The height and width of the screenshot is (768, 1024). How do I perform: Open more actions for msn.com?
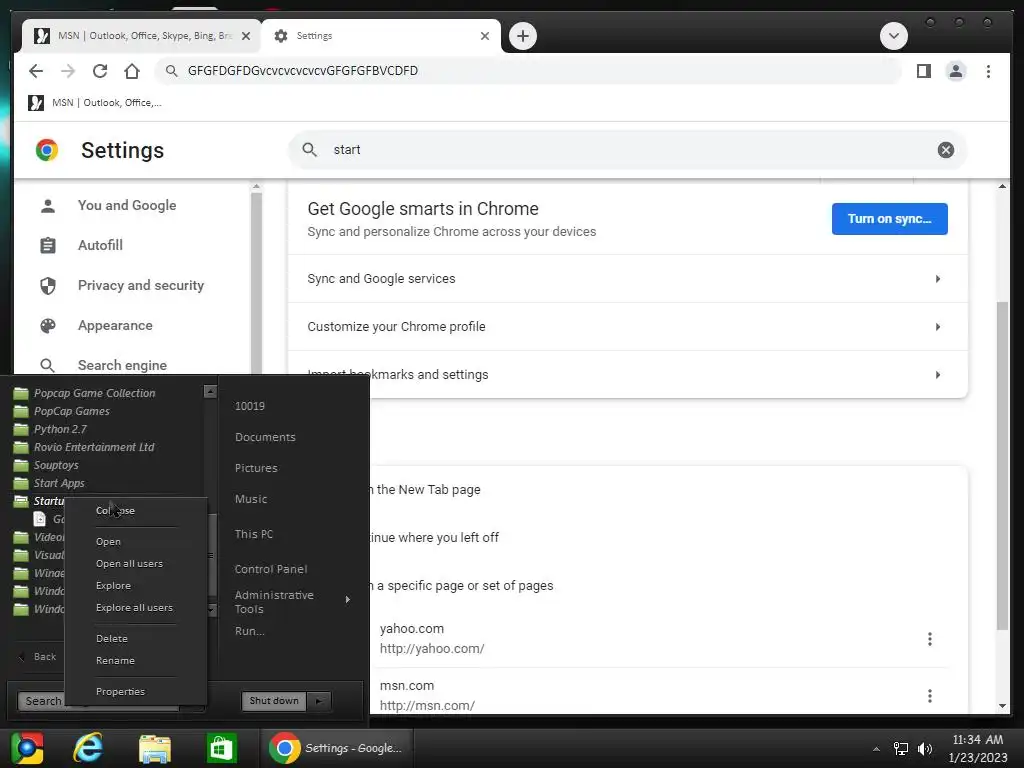[929, 696]
